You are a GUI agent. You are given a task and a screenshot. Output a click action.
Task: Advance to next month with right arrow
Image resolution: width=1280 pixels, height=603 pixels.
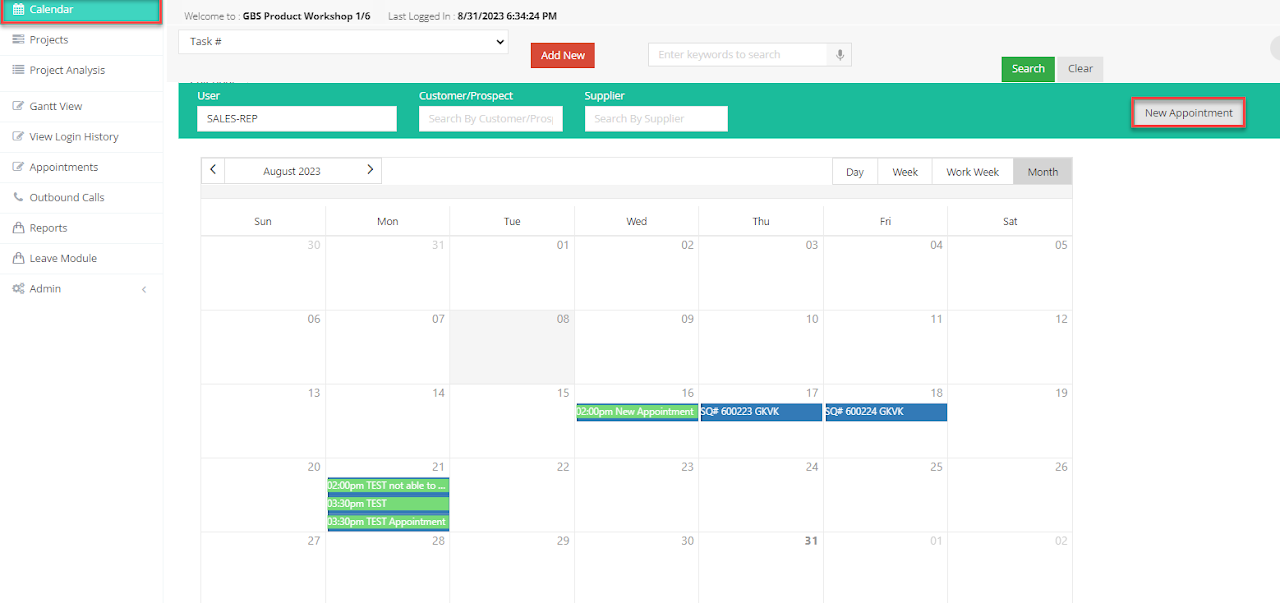click(x=370, y=170)
